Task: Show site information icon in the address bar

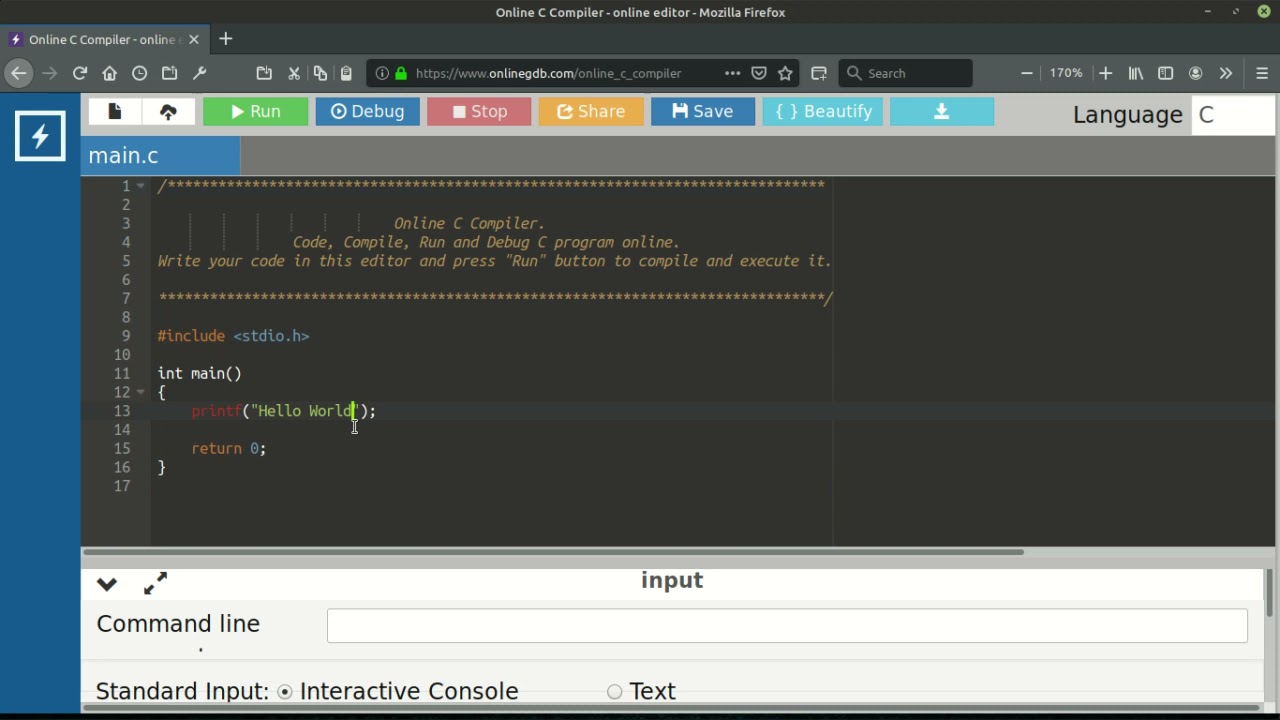Action: 382,73
